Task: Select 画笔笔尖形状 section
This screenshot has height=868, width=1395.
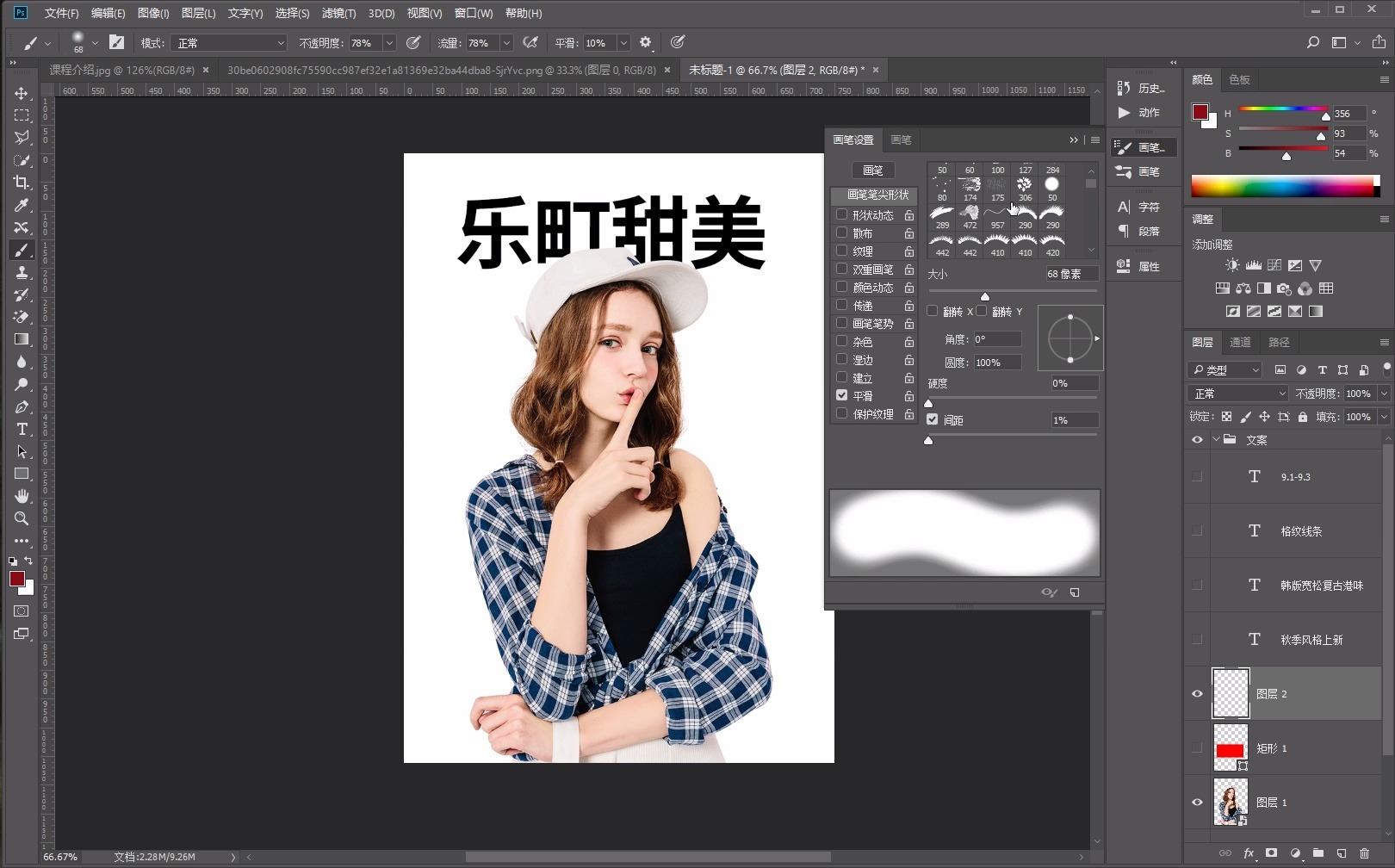Action: tap(876, 195)
